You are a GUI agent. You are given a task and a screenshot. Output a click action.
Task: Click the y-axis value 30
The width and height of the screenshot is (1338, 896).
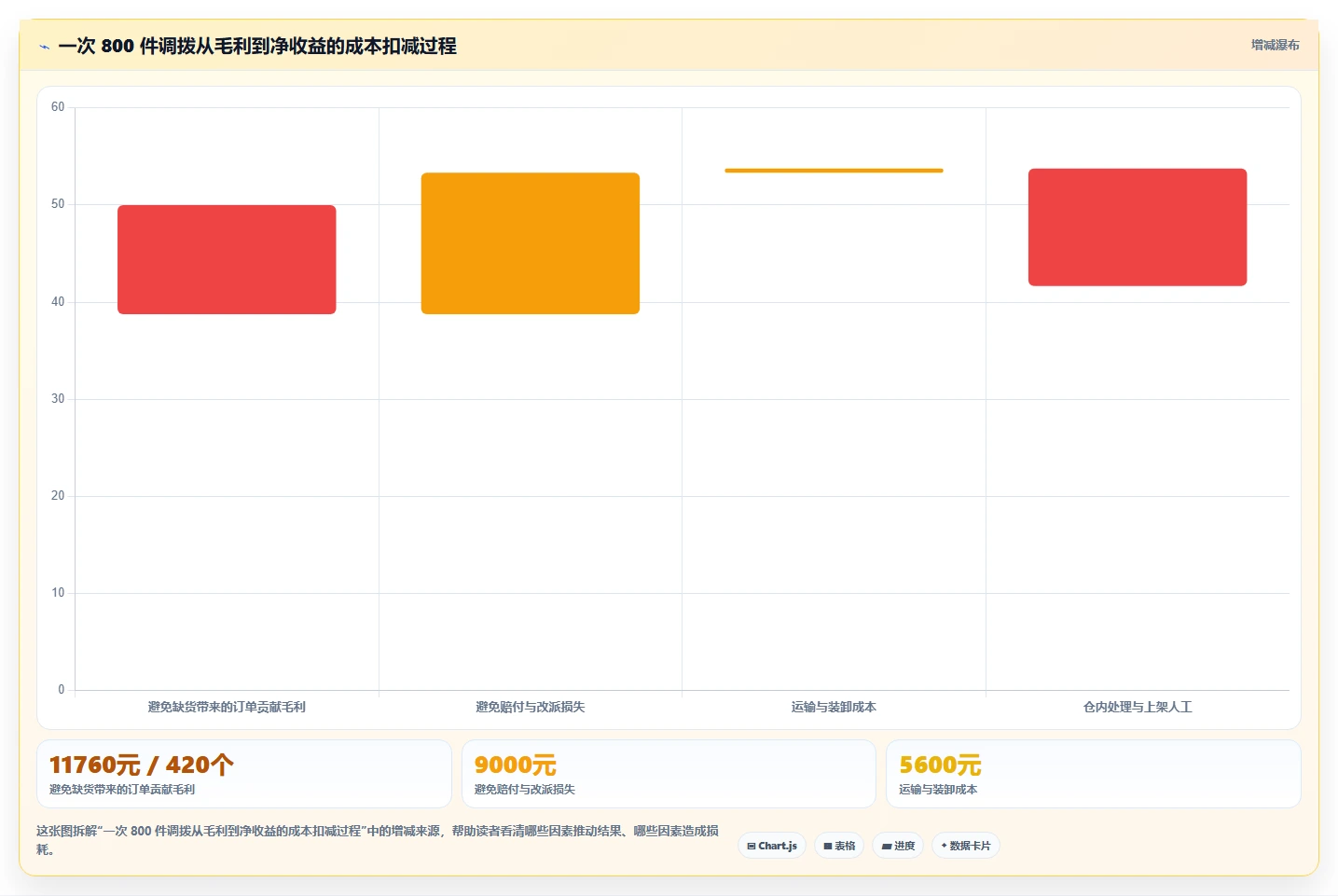tap(58, 399)
